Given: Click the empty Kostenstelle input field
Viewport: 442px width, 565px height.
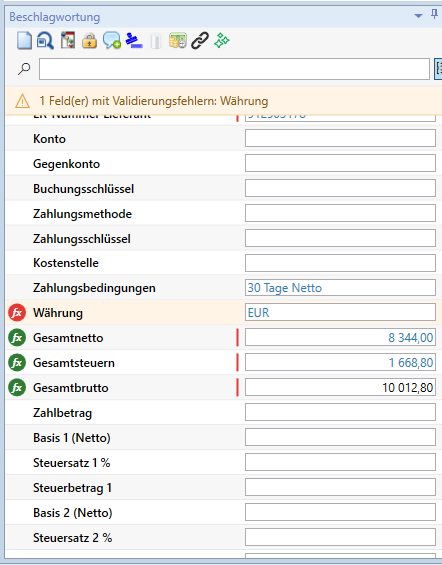Looking at the screenshot, I should (x=340, y=263).
